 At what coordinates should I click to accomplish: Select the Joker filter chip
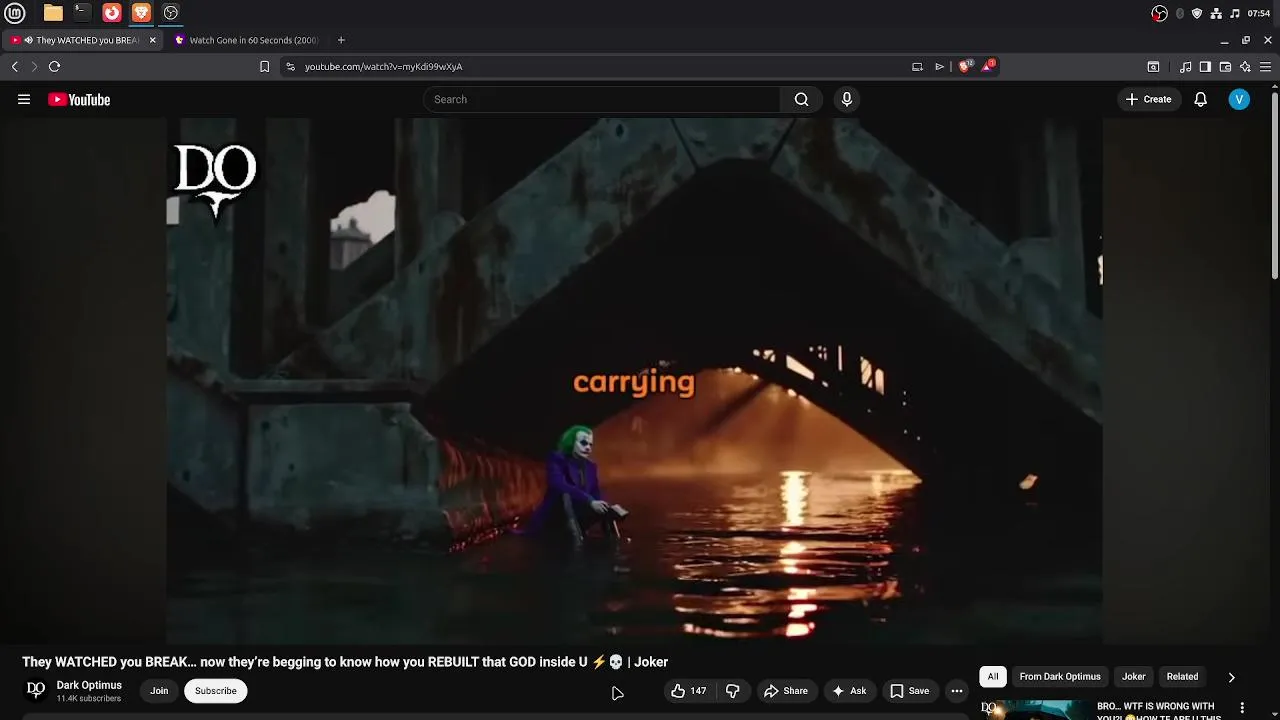coord(1134,677)
